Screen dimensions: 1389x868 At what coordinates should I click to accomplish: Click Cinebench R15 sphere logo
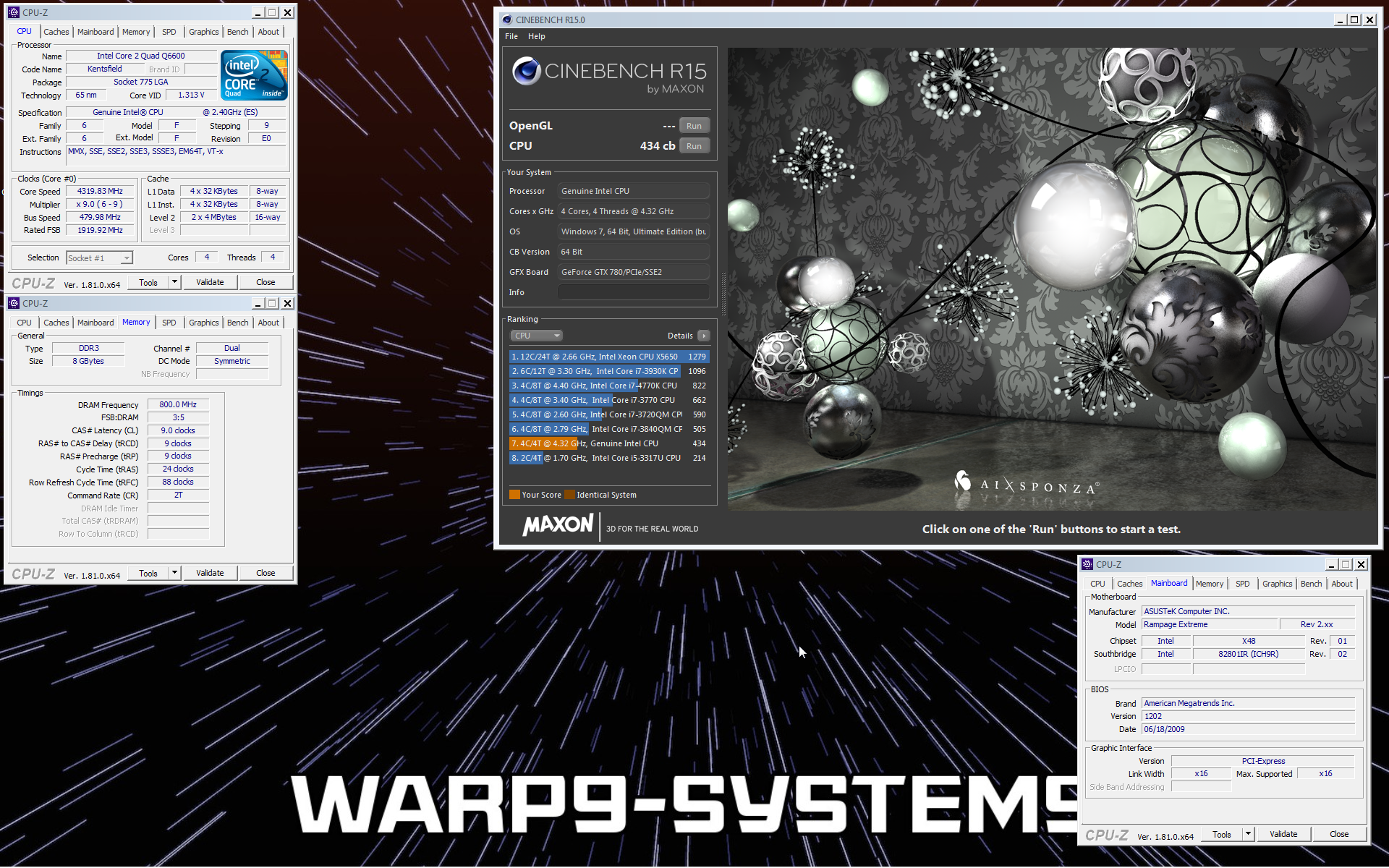526,71
